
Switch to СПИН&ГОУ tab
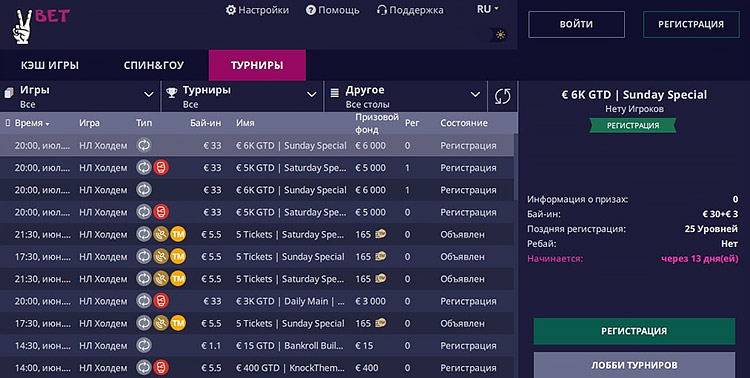coord(154,65)
